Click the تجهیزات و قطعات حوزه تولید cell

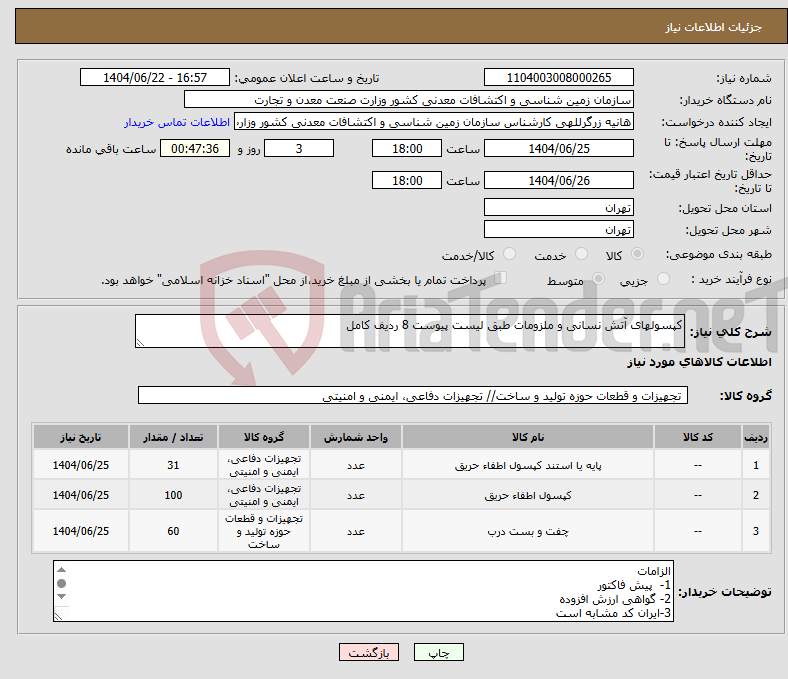(x=264, y=531)
